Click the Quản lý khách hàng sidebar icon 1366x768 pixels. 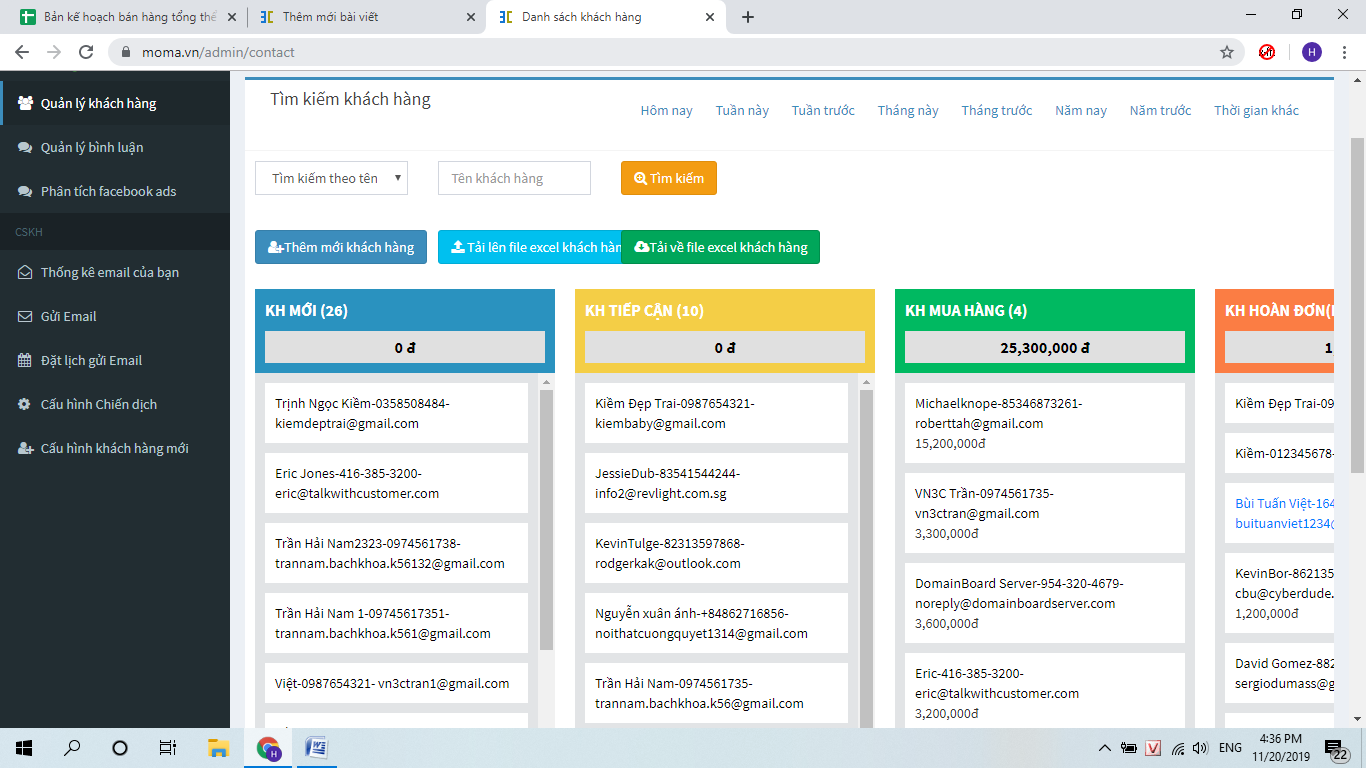tap(25, 103)
